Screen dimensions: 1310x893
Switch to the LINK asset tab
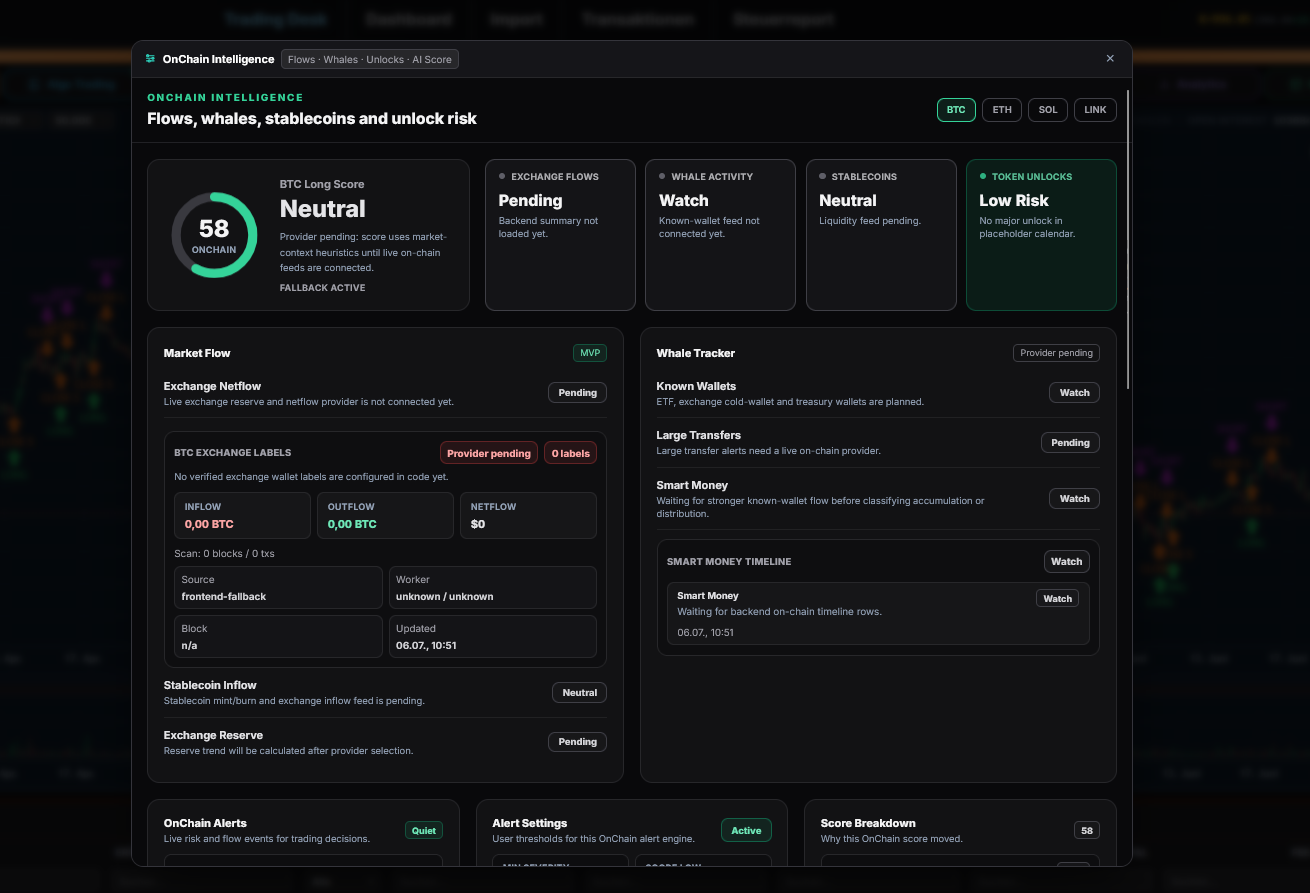point(1096,110)
